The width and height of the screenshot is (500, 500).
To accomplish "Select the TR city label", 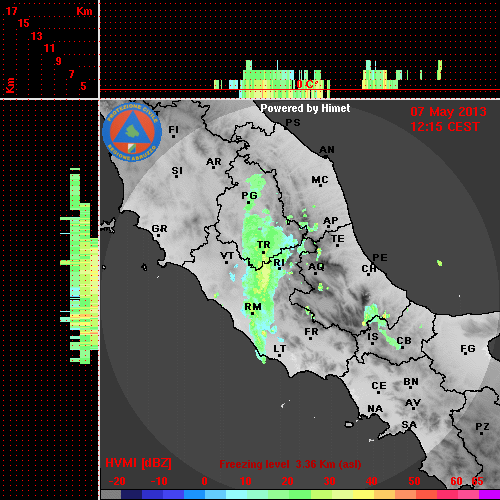I will [x=263, y=245].
